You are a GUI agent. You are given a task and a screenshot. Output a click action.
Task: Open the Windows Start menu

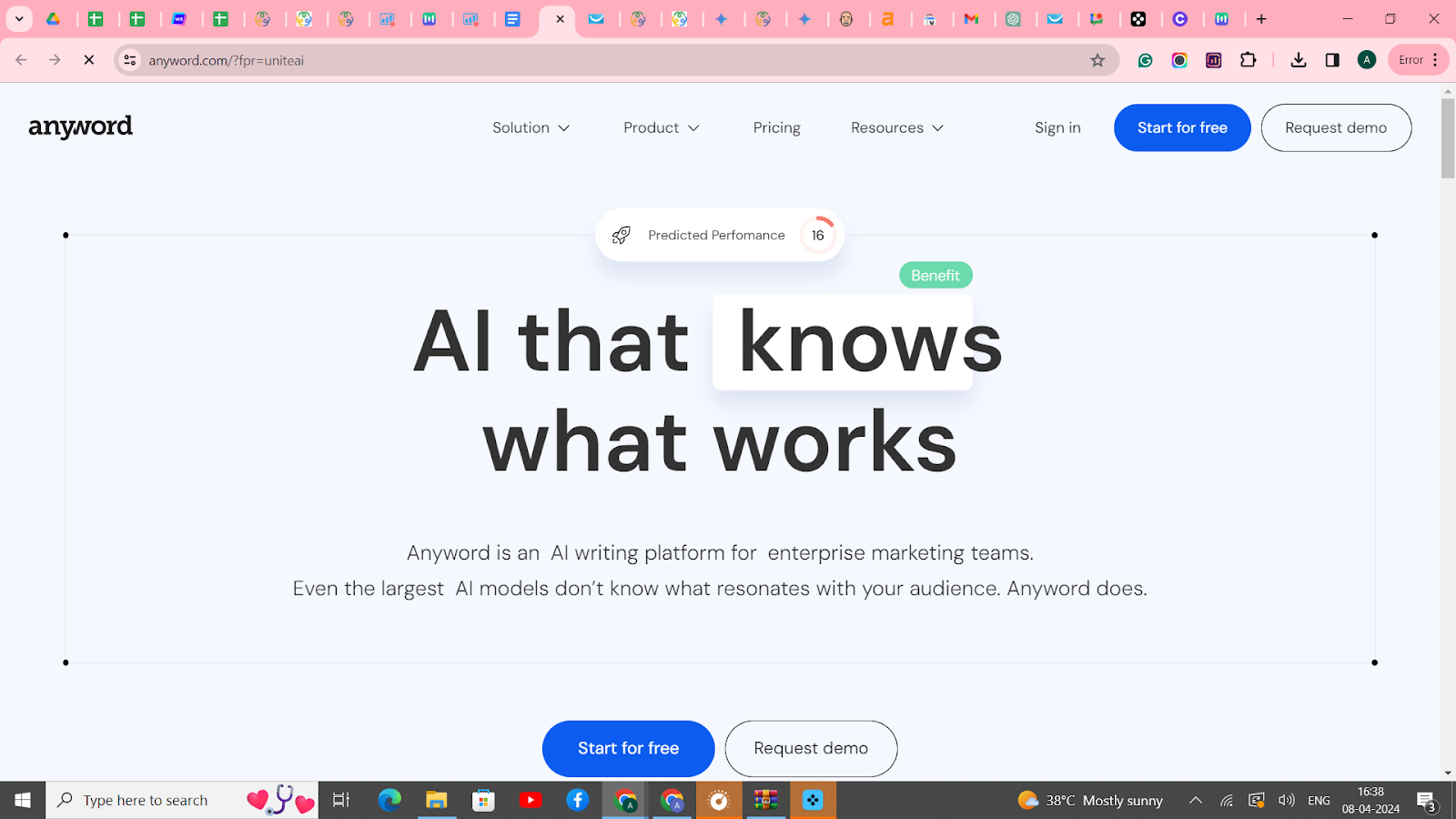23,800
